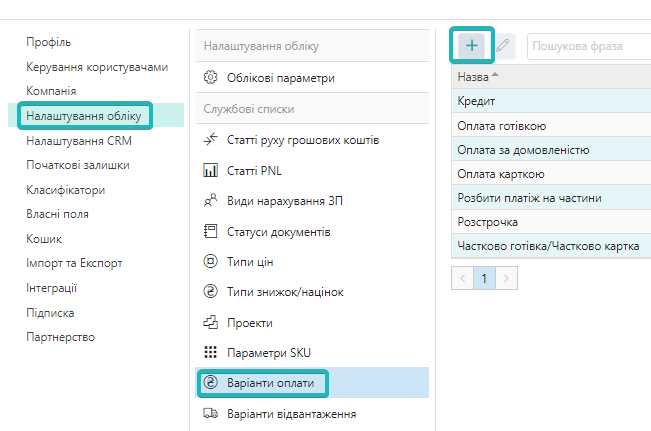Click the Параметри SKU grid icon
Image resolution: width=651 pixels, height=431 pixels.
(210, 352)
